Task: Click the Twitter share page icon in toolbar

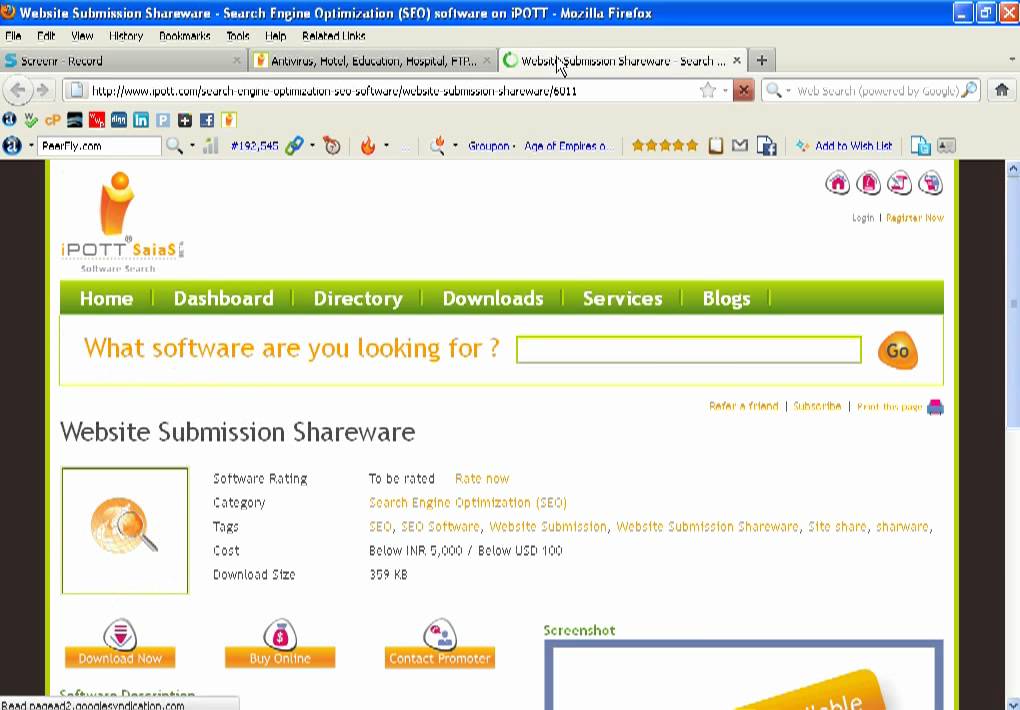Action: (x=920, y=146)
